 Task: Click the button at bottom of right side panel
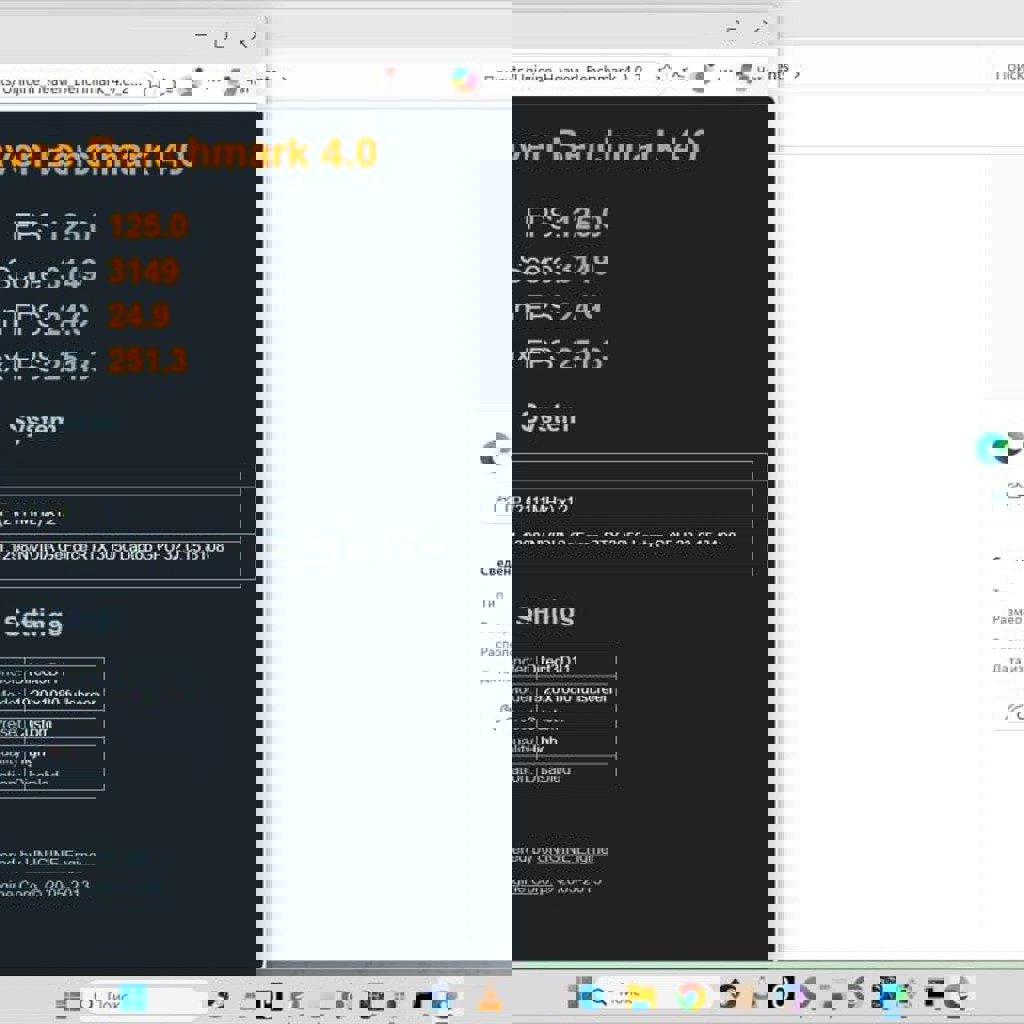(x=1010, y=713)
